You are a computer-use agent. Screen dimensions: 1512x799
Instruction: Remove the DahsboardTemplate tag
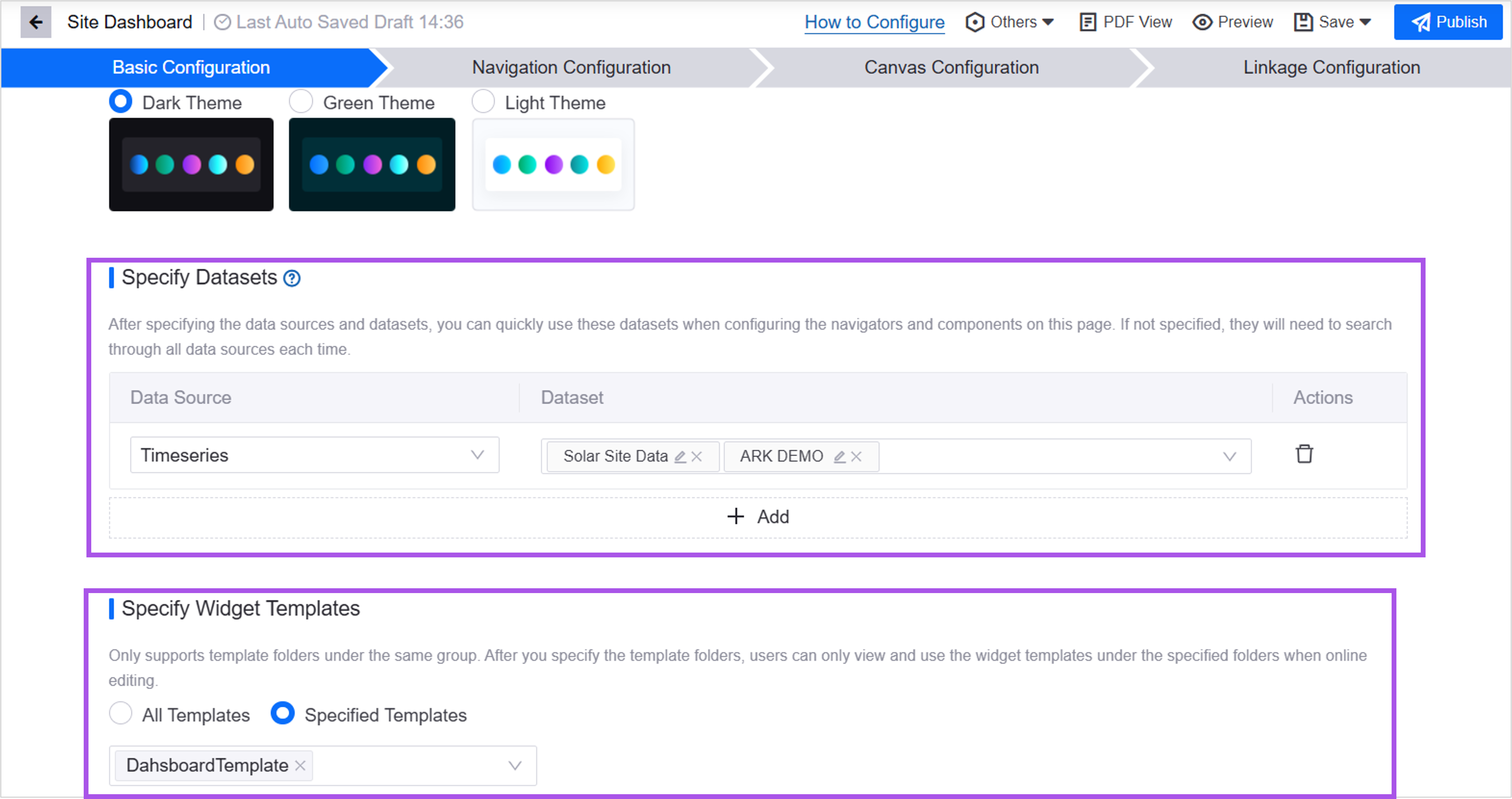[x=300, y=765]
